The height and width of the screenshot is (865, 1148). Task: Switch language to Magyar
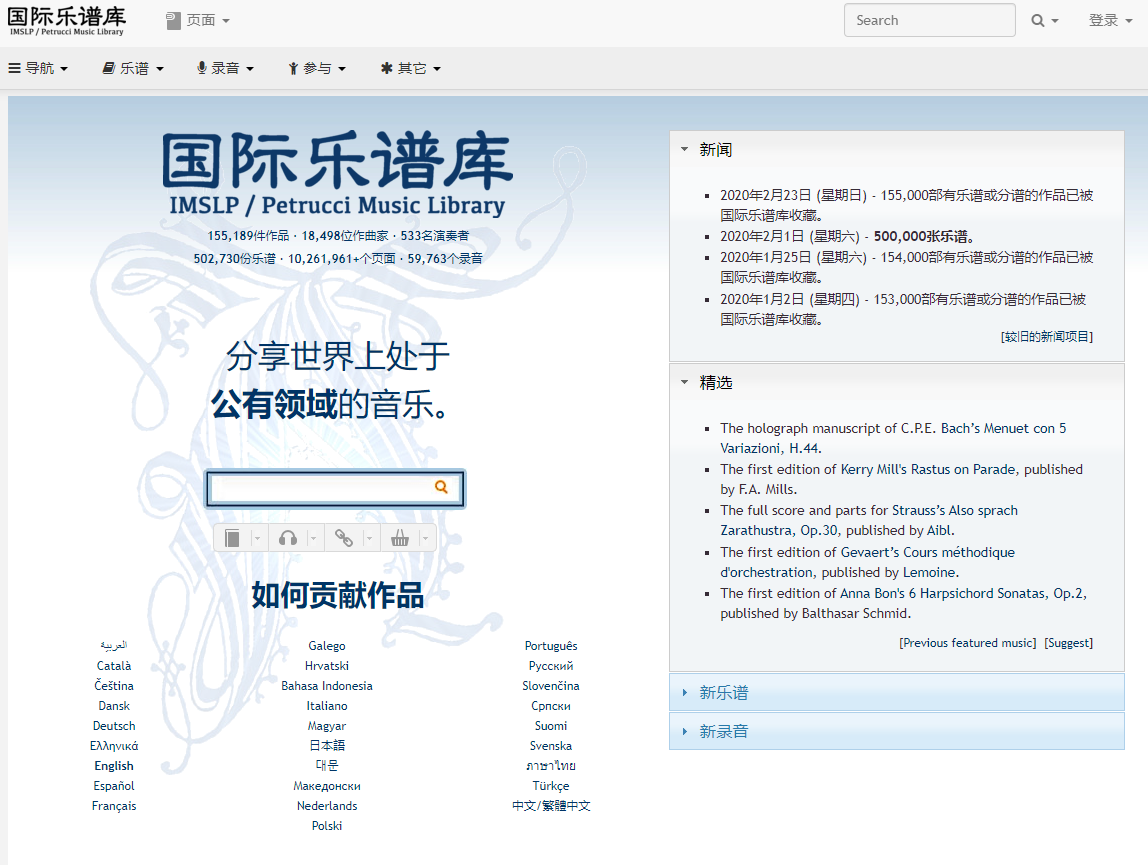tap(327, 726)
